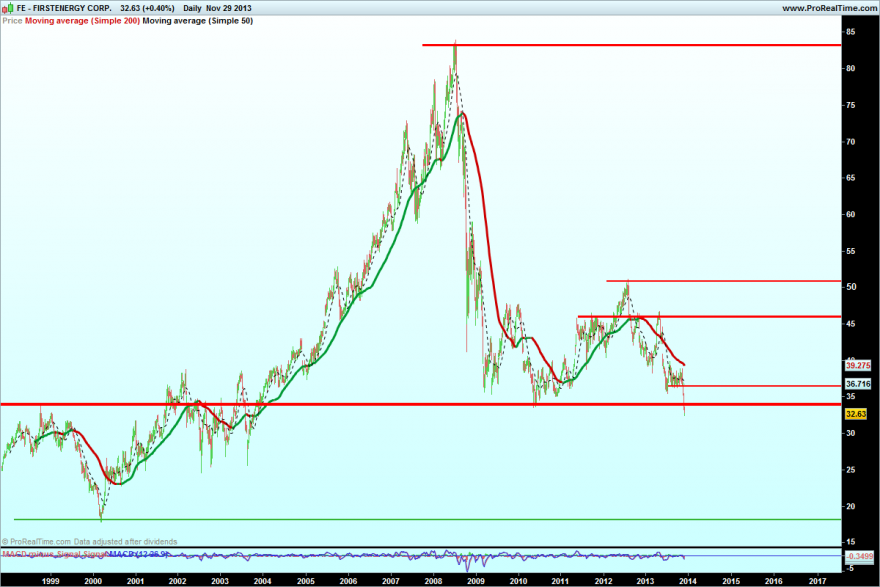Click the 32.63 (+0.40%) price readout
The height and width of the screenshot is (587, 880).
tap(147, 8)
